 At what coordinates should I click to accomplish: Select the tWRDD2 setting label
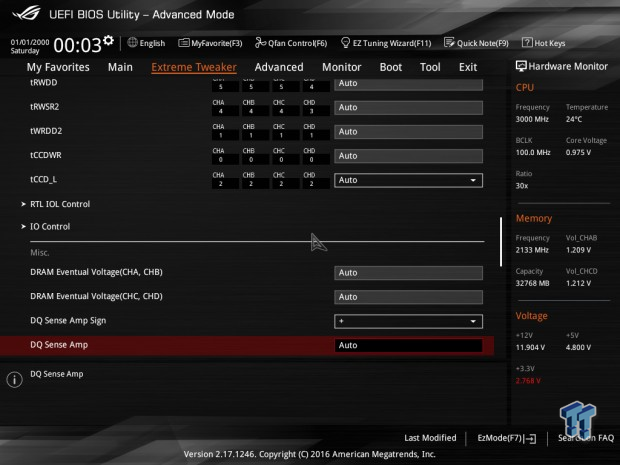(46, 131)
